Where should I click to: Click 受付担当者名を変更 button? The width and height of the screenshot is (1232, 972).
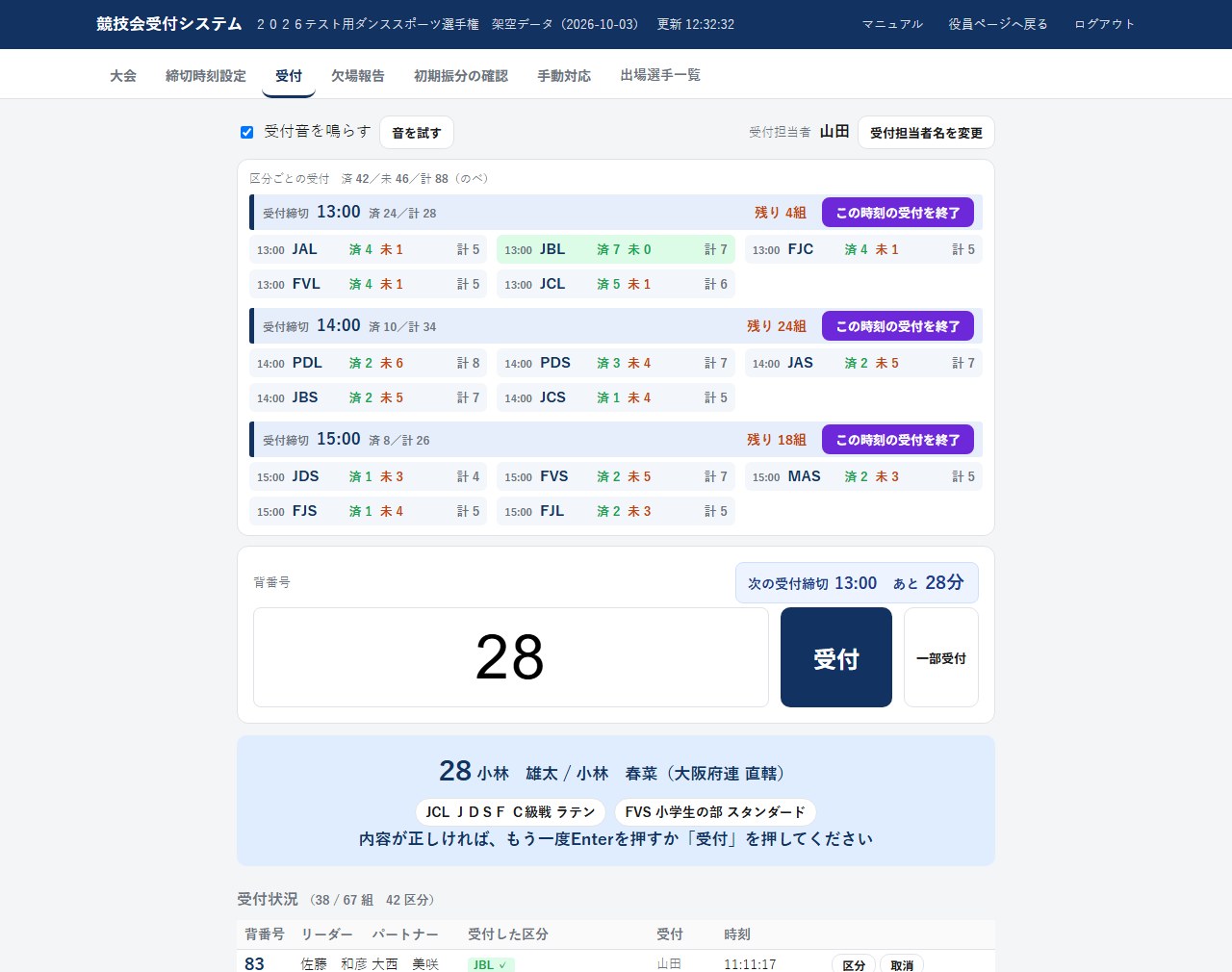tap(926, 133)
